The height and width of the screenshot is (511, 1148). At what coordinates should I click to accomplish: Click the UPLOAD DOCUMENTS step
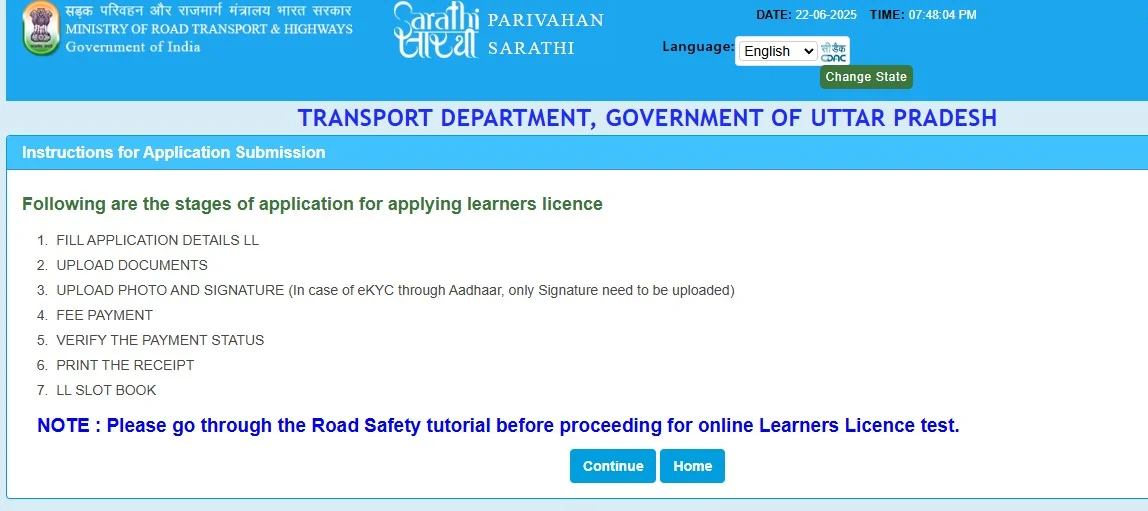click(x=132, y=265)
